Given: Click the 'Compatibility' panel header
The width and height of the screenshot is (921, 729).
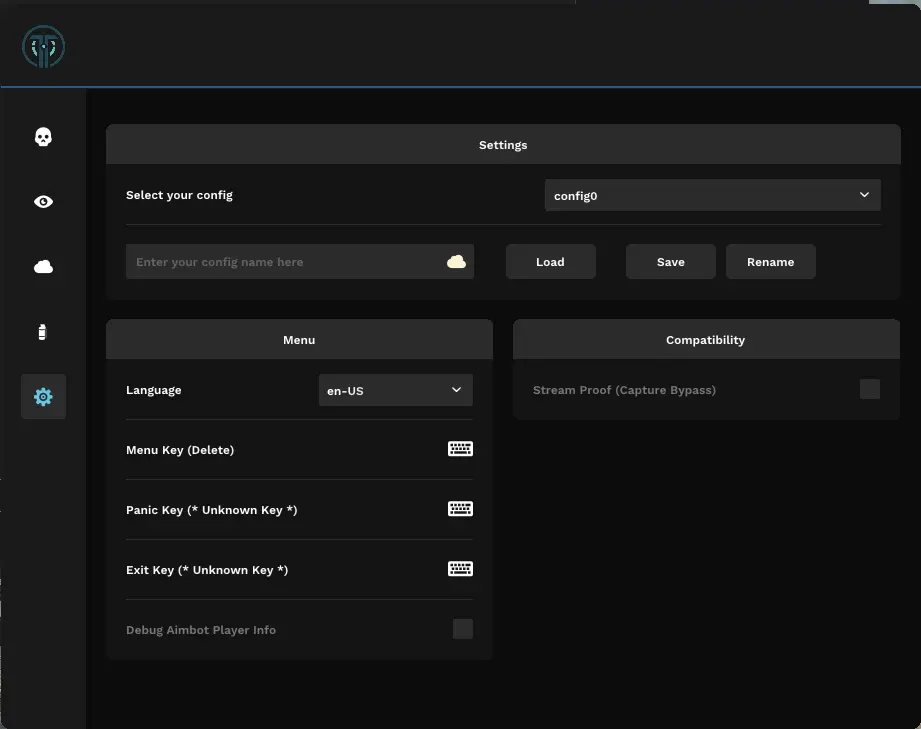Looking at the screenshot, I should coord(706,340).
